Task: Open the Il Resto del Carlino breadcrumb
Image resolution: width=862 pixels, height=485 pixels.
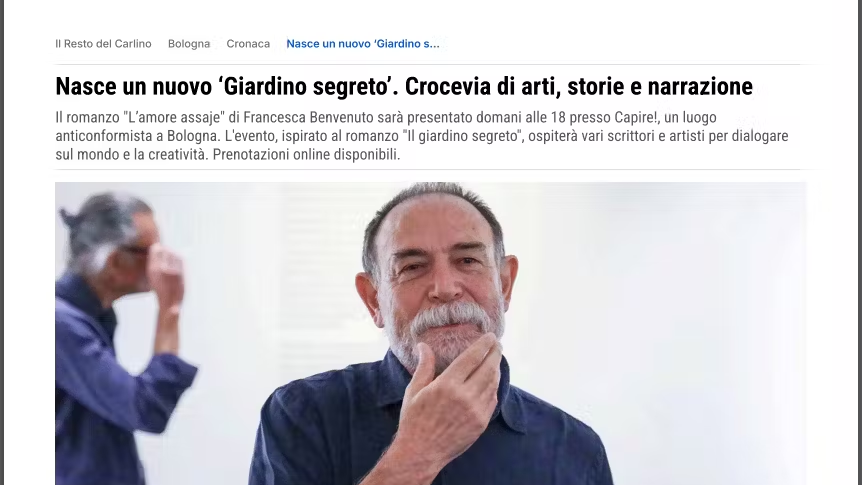Action: tap(103, 43)
